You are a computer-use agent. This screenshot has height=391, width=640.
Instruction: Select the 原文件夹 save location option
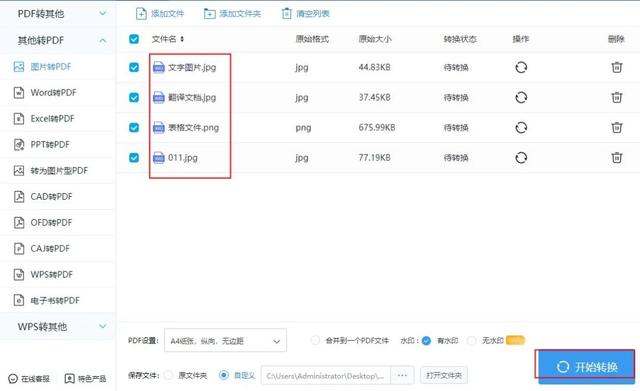(168, 375)
